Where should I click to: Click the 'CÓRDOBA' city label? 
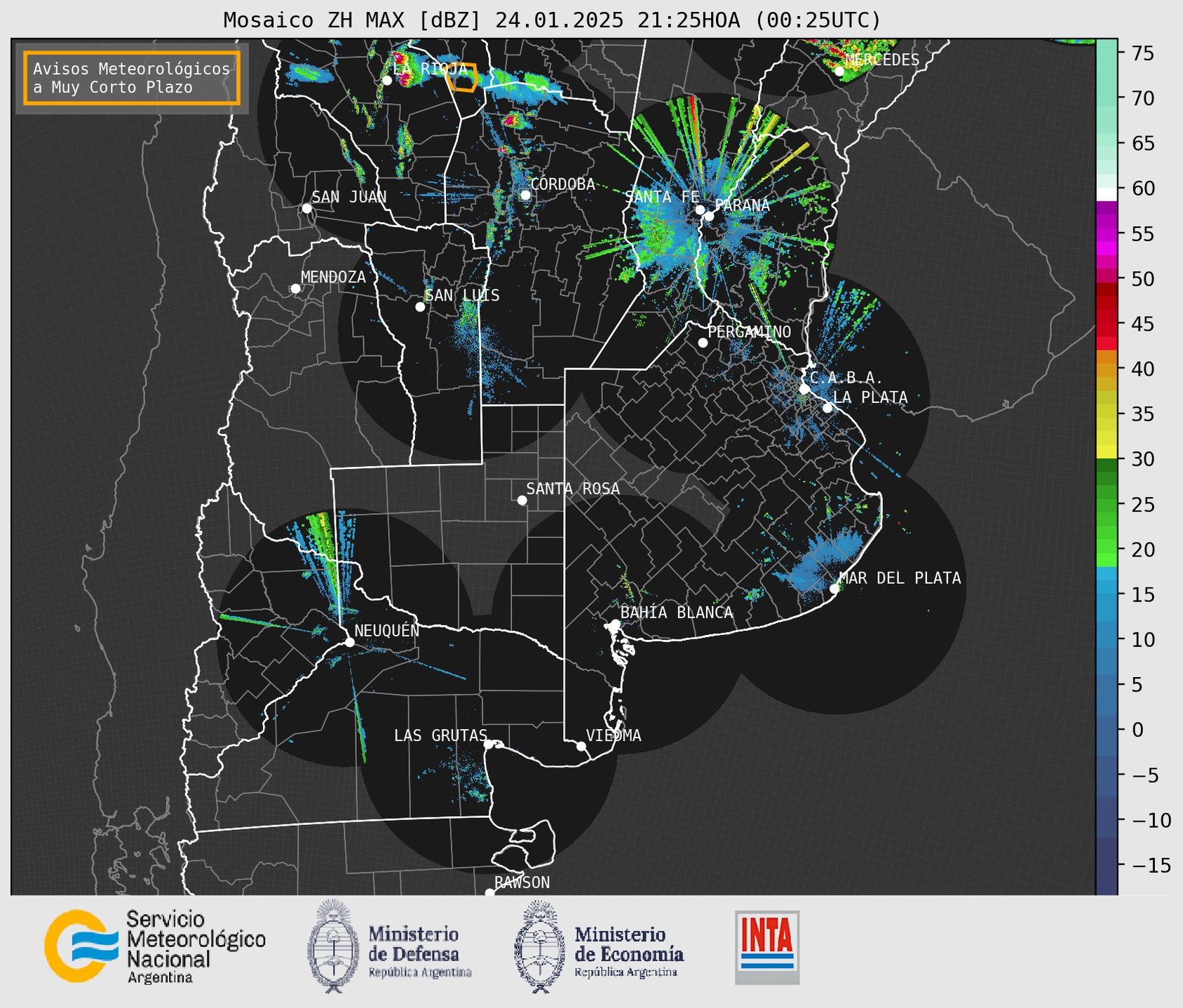(563, 184)
